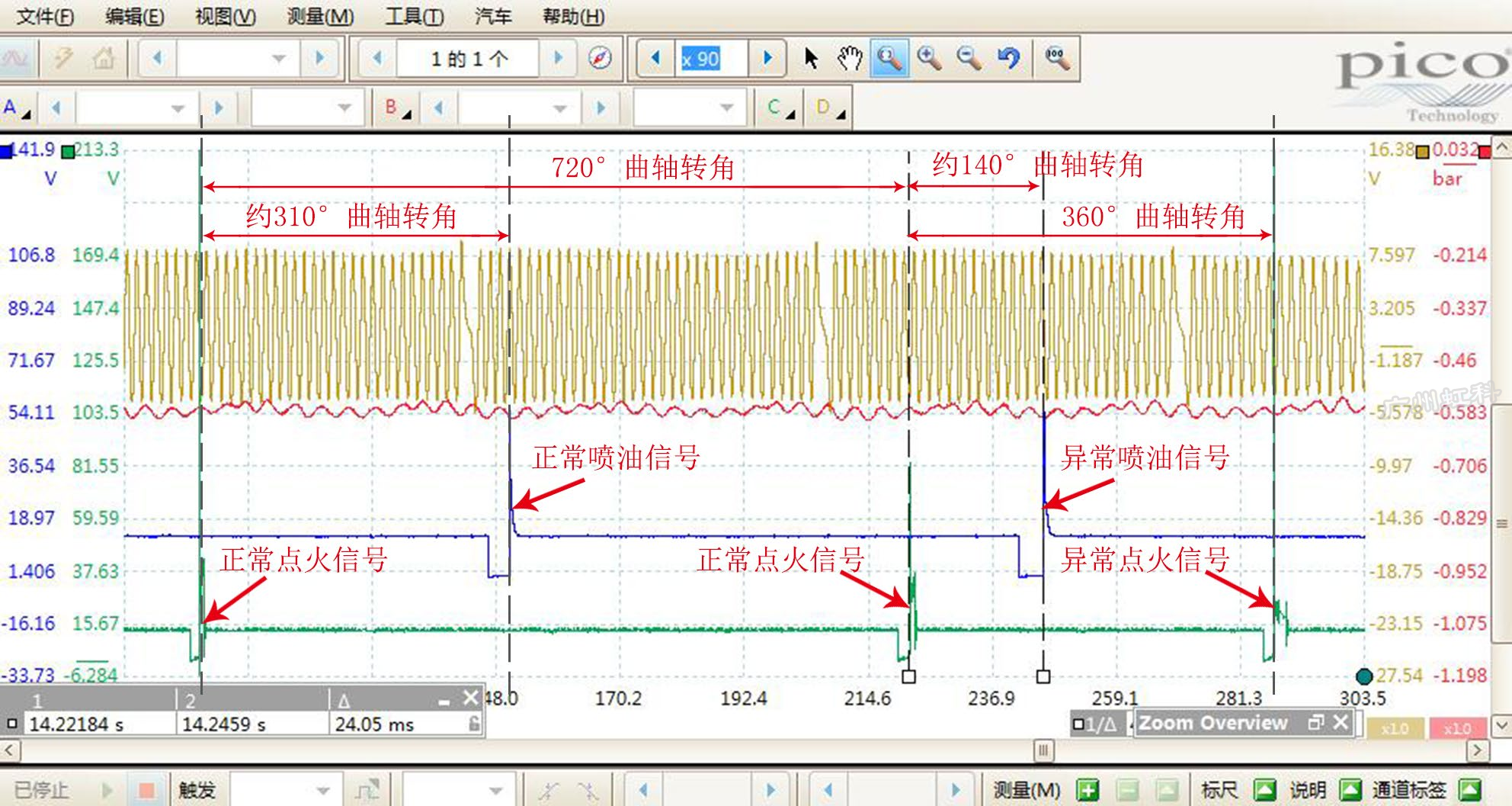Open channel A options
1512x806 pixels.
(17, 108)
